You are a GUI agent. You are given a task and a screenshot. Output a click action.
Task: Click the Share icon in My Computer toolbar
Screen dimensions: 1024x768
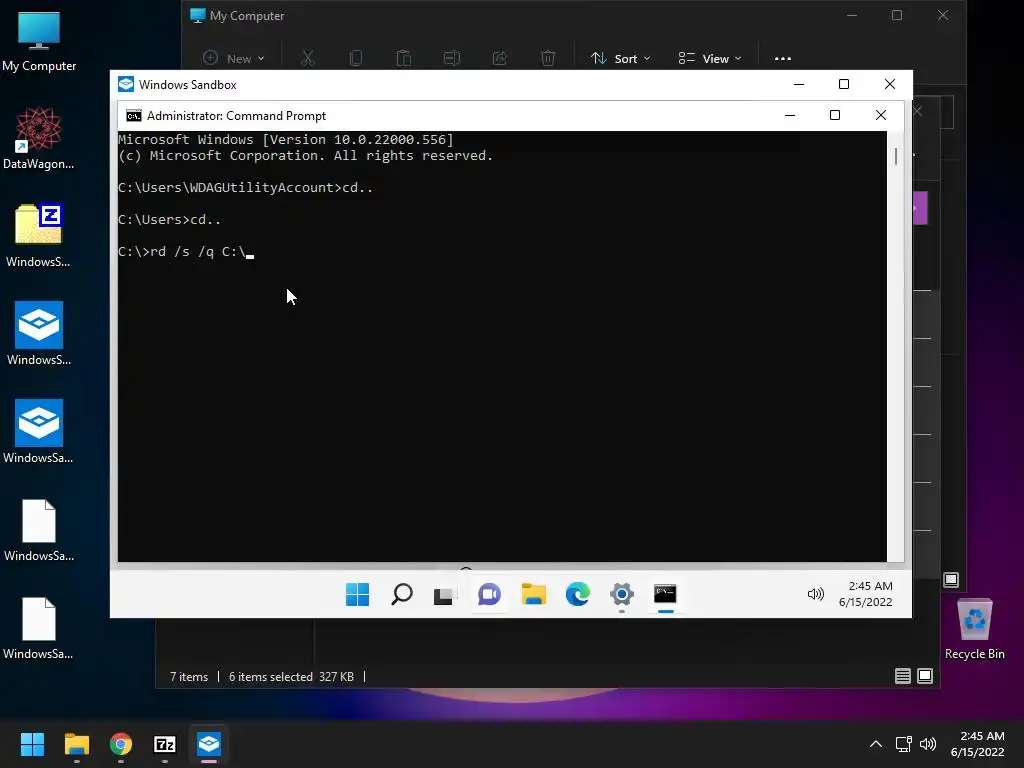(x=500, y=58)
